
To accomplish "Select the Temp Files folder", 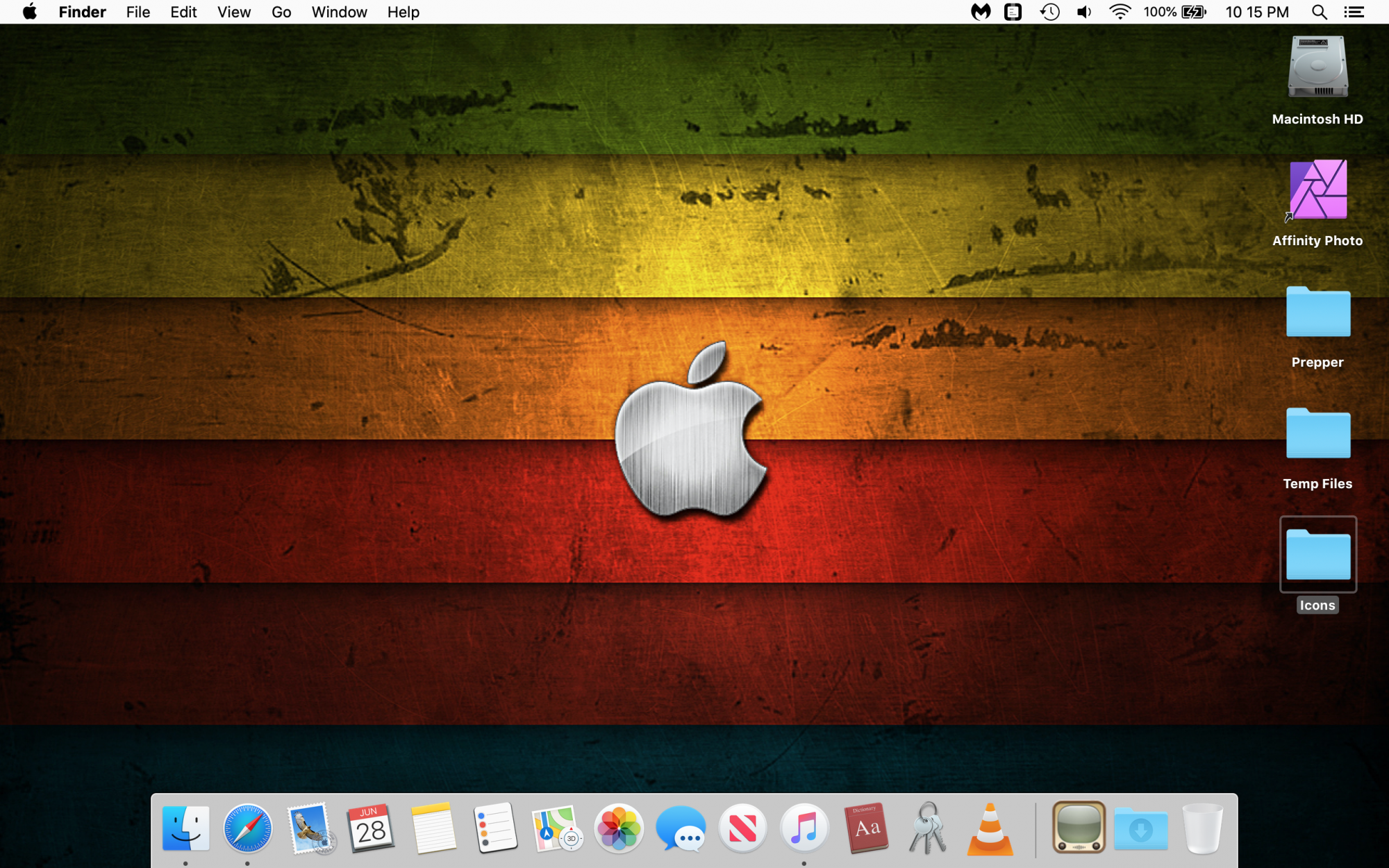I will [x=1317, y=433].
